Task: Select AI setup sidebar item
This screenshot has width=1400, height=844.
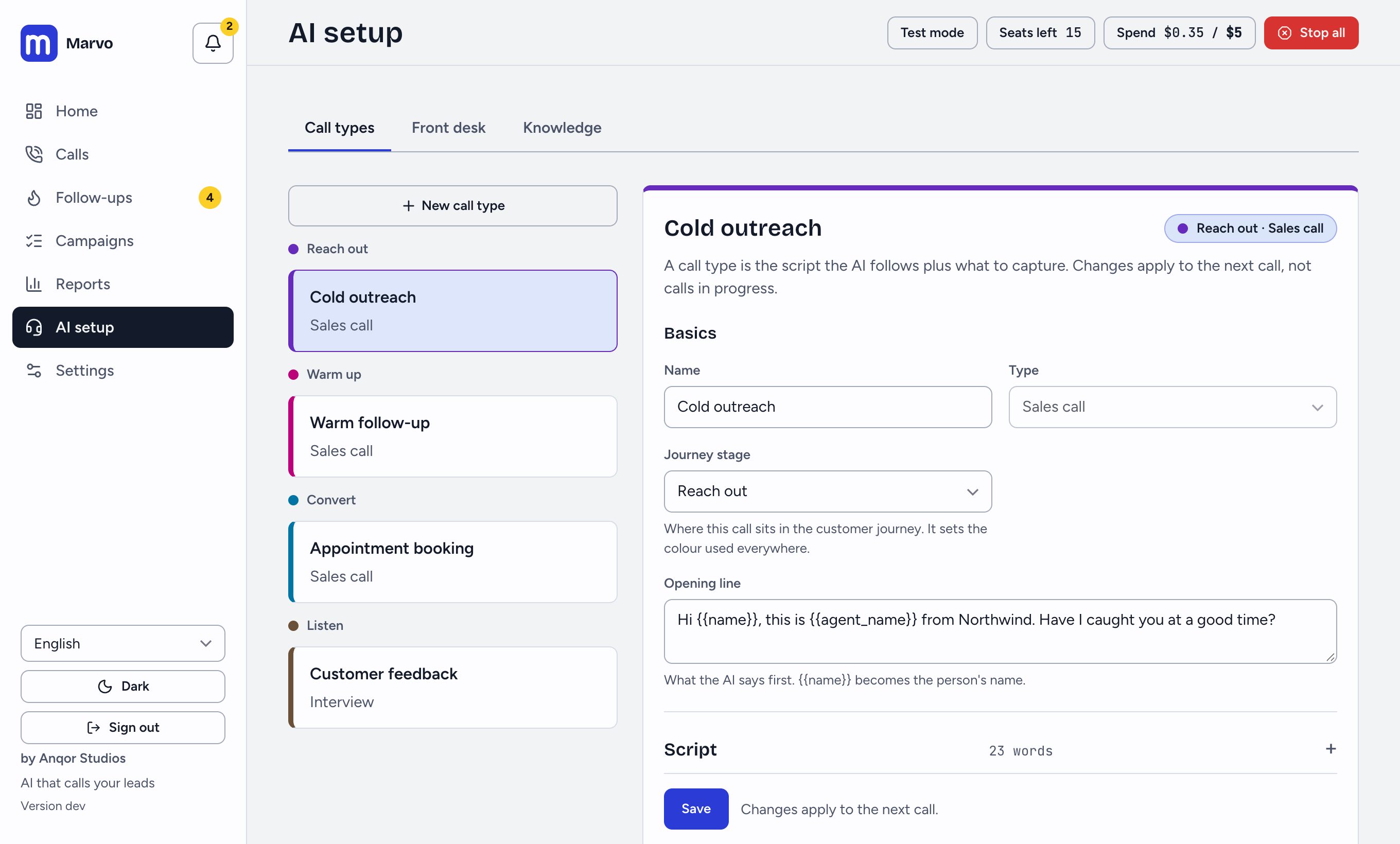Action: pos(122,327)
